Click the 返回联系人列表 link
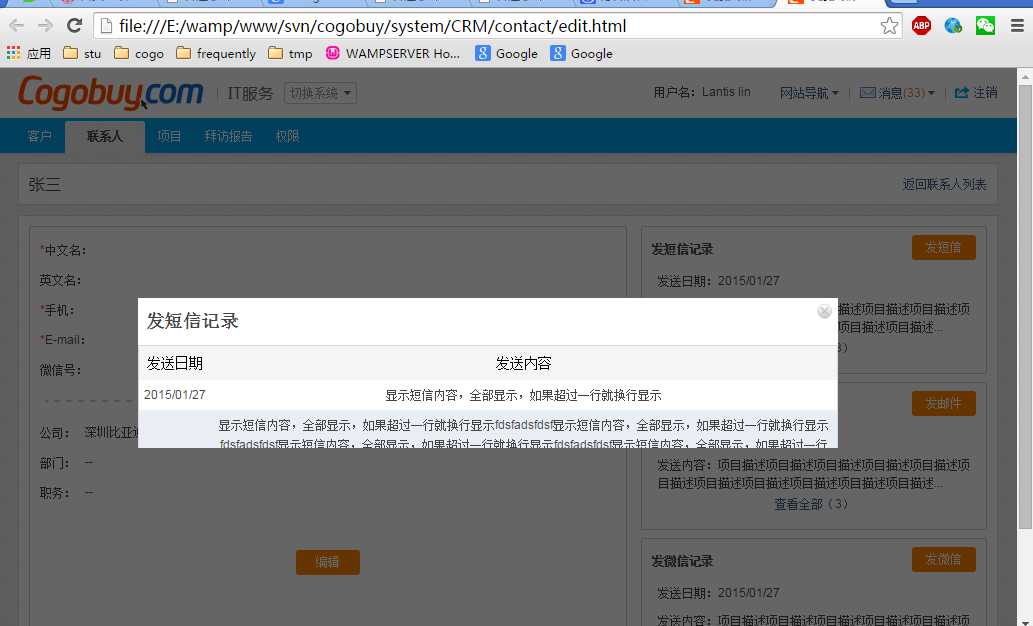Image resolution: width=1033 pixels, height=626 pixels. [944, 185]
